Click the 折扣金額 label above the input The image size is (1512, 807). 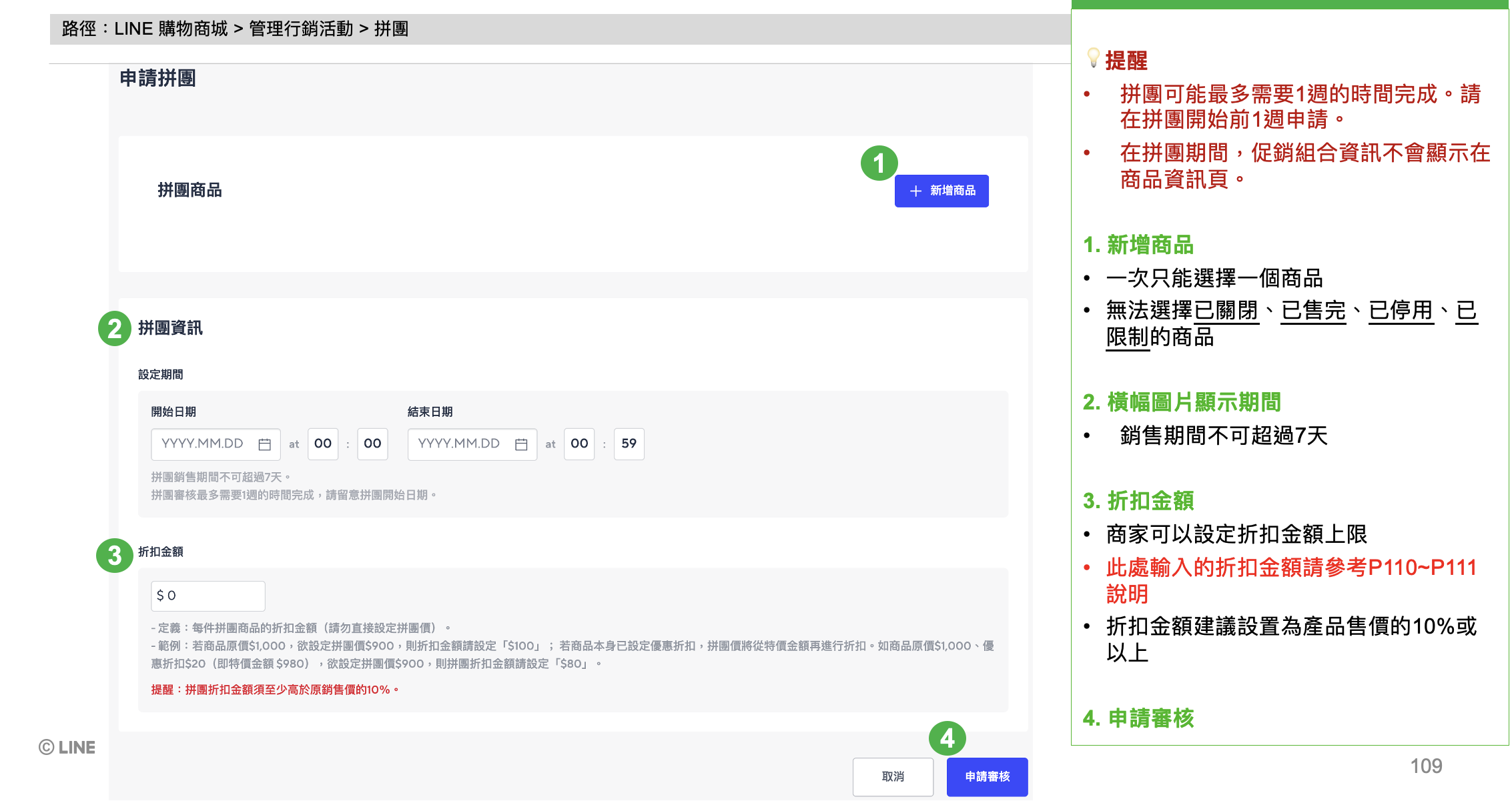tap(161, 552)
